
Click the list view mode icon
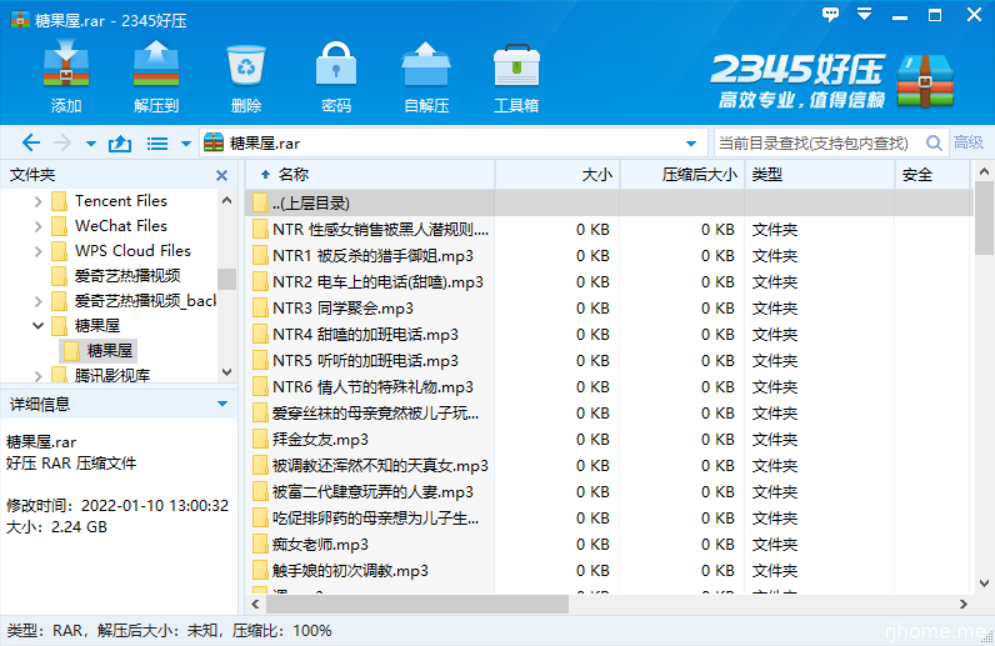157,144
